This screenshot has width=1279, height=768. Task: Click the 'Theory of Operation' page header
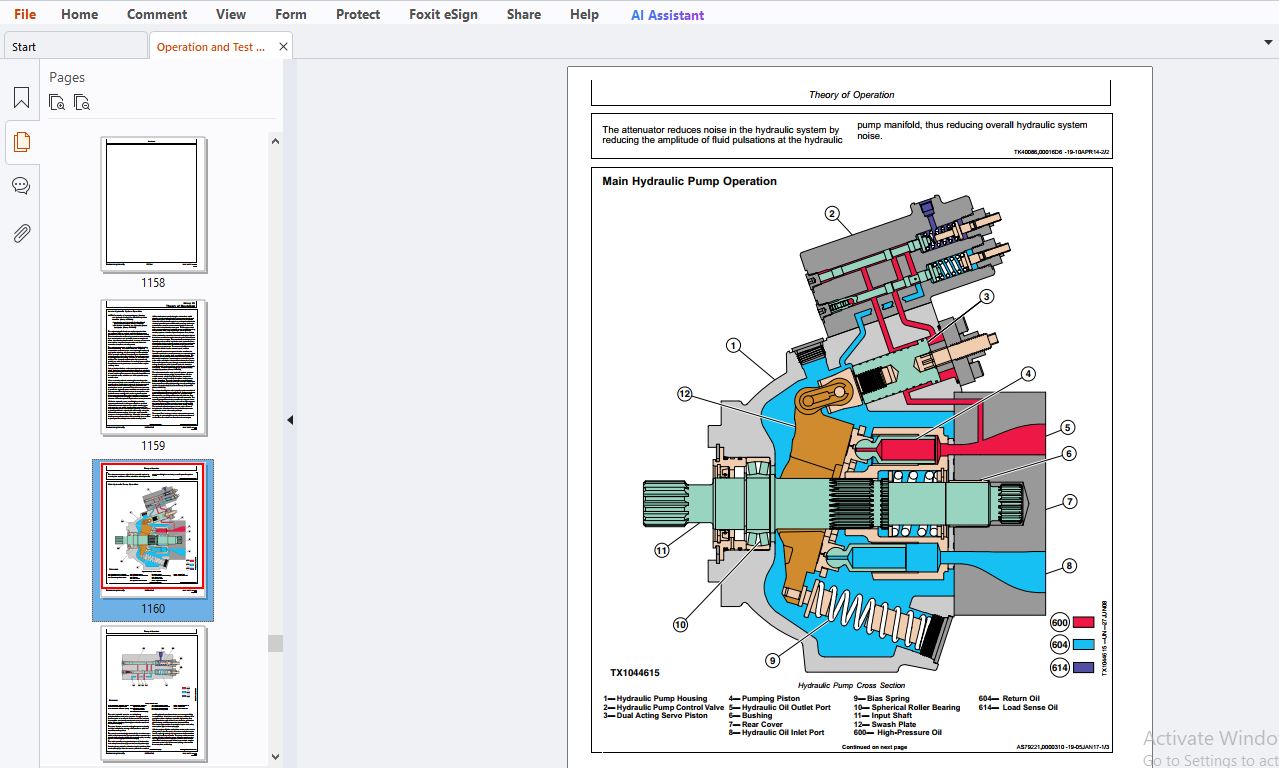(x=851, y=95)
